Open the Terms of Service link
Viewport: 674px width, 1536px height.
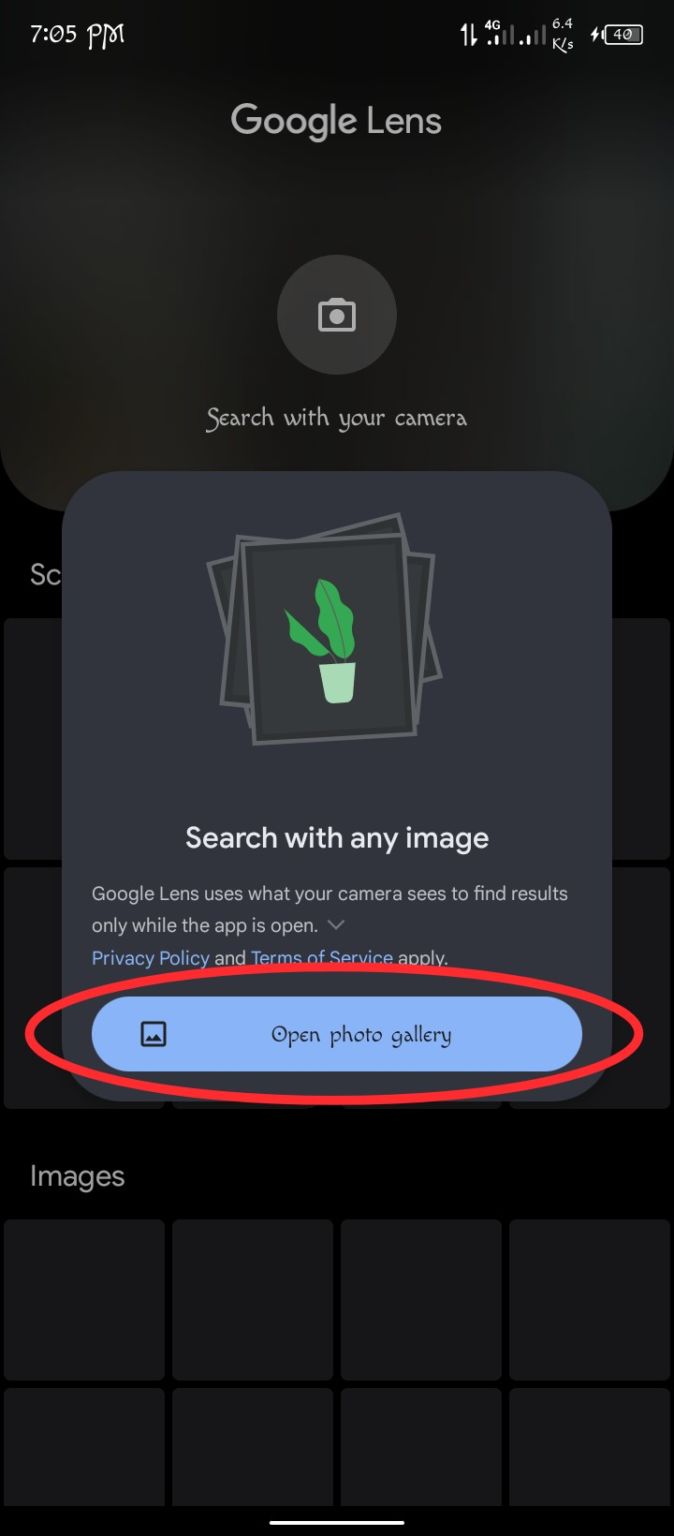(x=322, y=958)
